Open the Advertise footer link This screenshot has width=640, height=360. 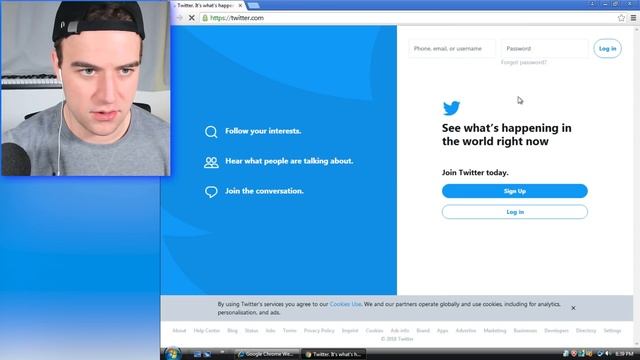466,331
